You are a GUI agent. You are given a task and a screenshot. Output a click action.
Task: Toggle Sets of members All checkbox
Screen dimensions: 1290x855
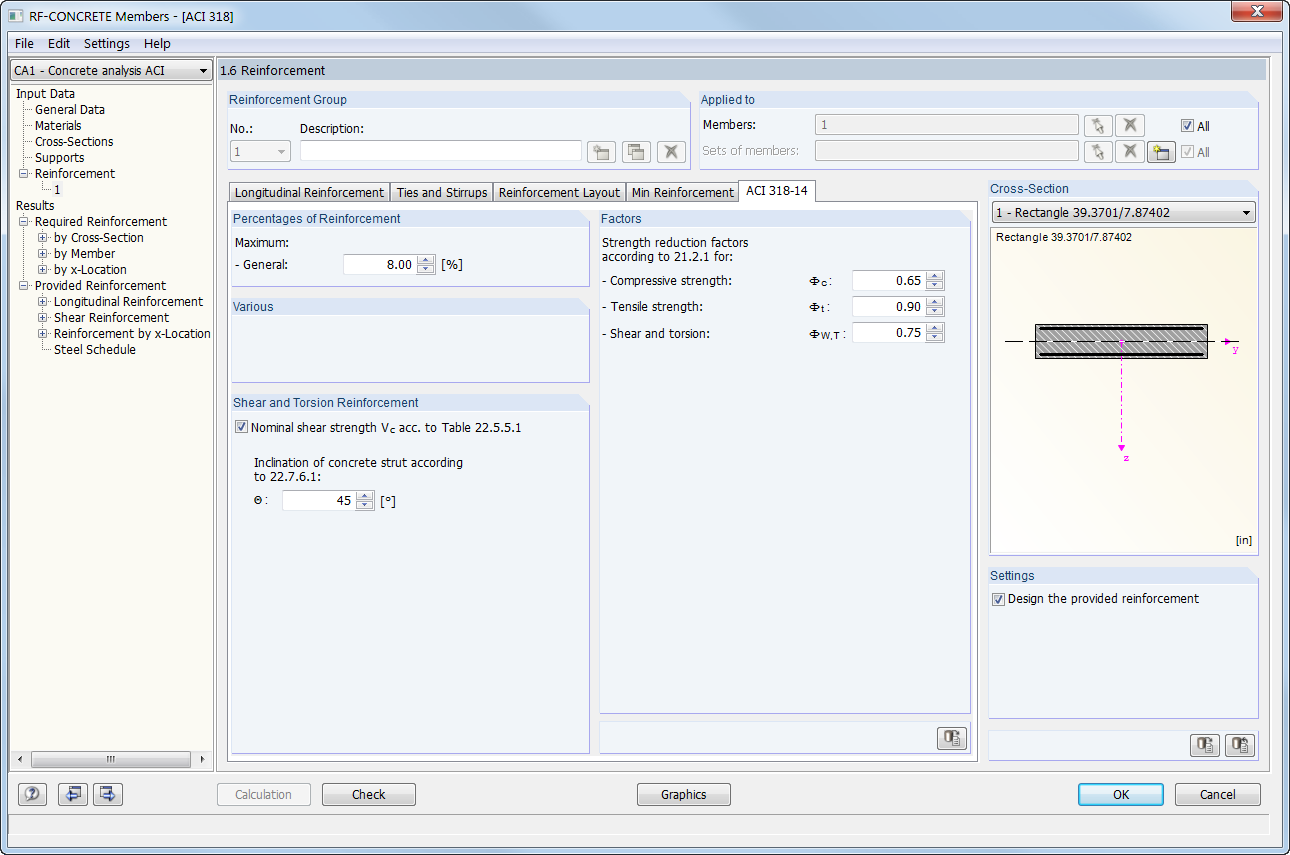click(1187, 152)
